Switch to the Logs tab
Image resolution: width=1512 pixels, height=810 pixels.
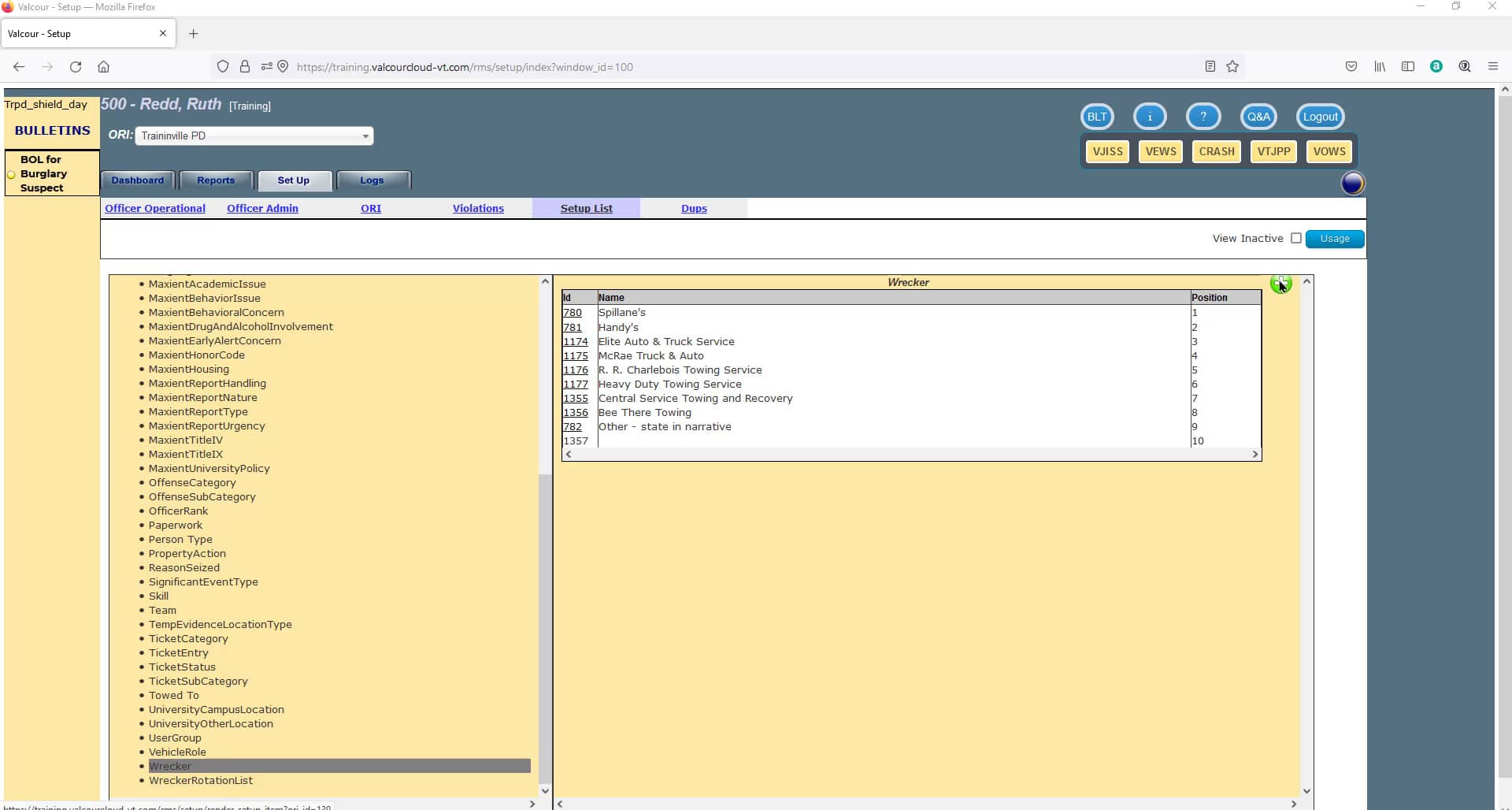tap(372, 180)
